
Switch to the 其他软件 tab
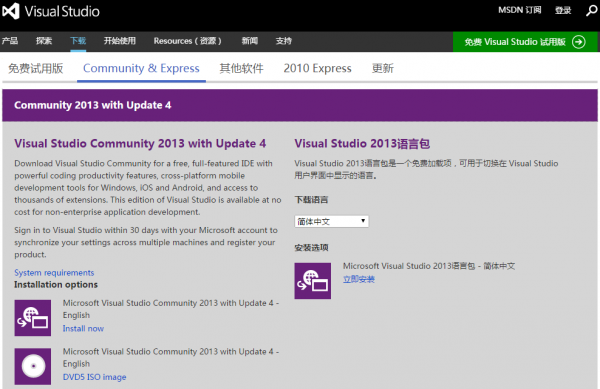pos(241,68)
